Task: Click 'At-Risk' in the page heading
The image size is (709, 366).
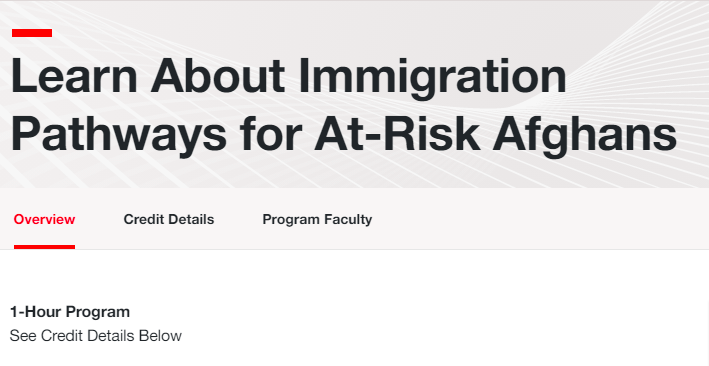Action: point(397,133)
